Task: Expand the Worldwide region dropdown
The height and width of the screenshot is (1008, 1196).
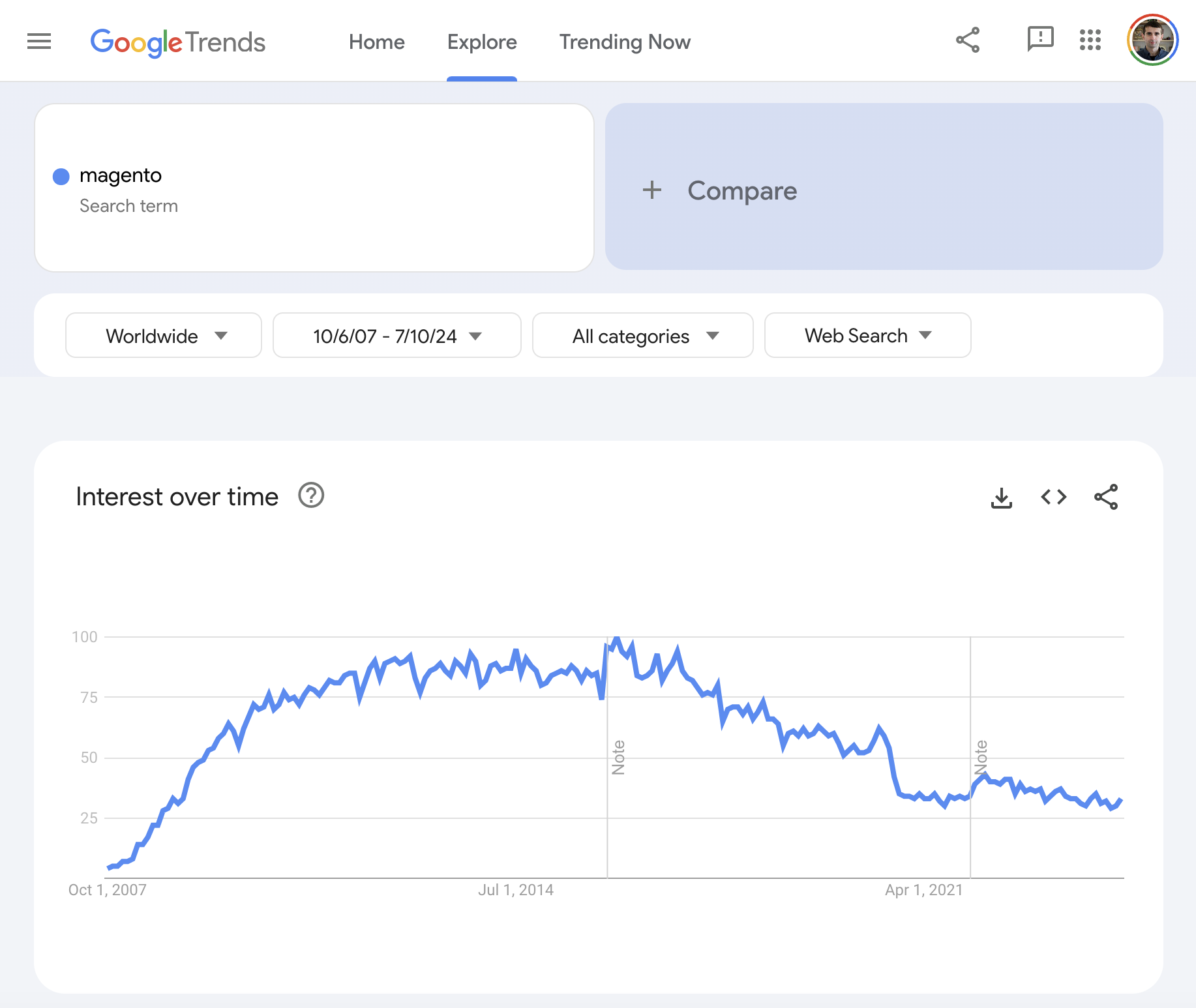Action: click(164, 335)
